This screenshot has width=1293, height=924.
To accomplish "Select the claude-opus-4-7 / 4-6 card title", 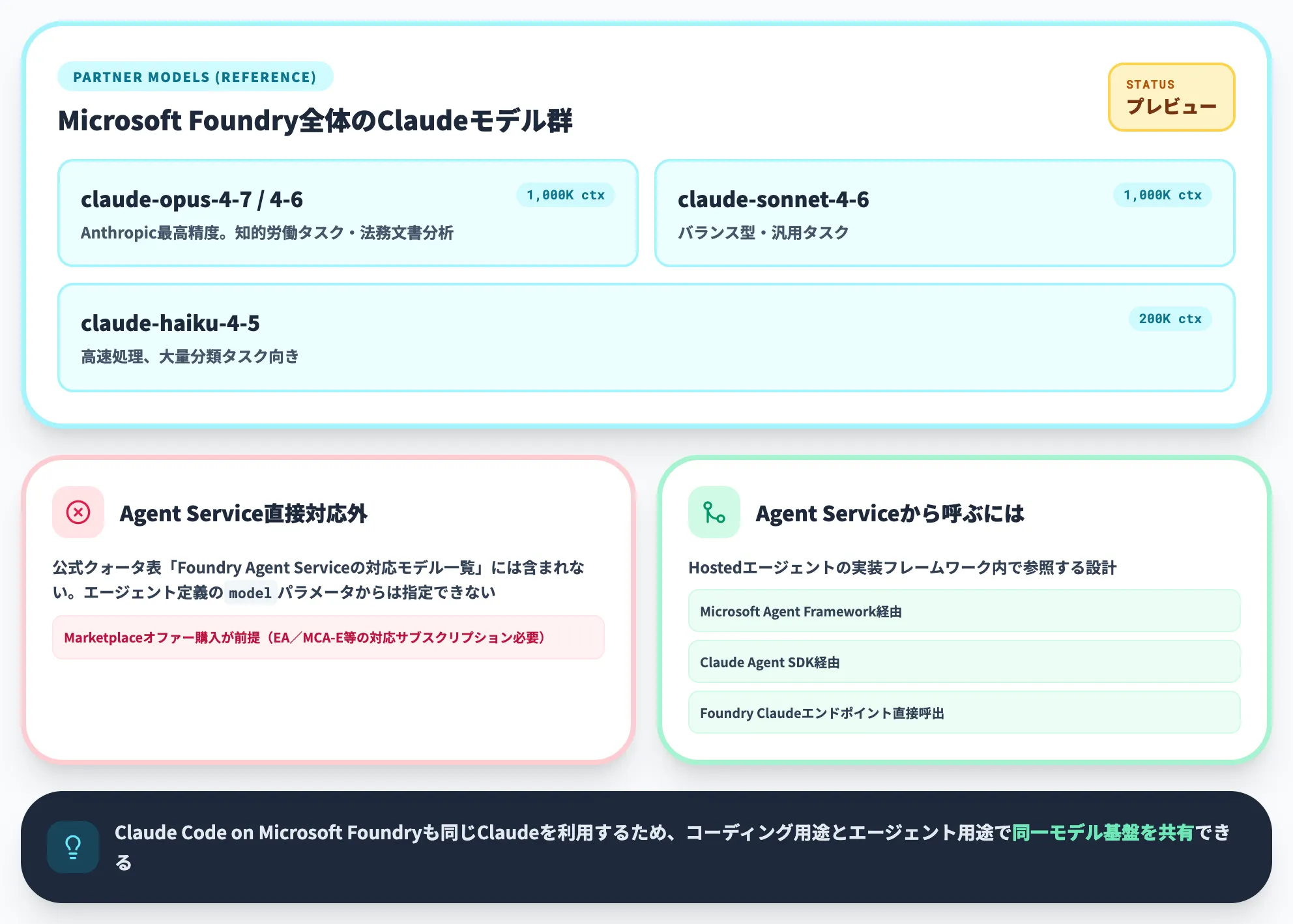I will (192, 199).
